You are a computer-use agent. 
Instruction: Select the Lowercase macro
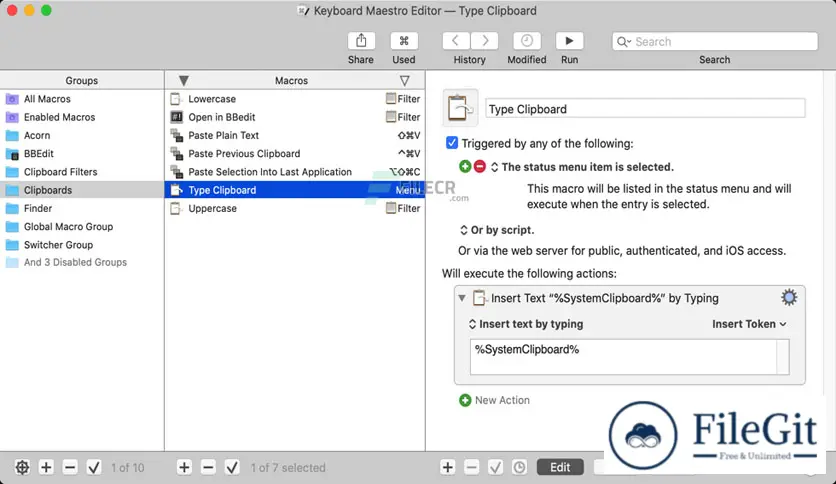tap(295, 99)
